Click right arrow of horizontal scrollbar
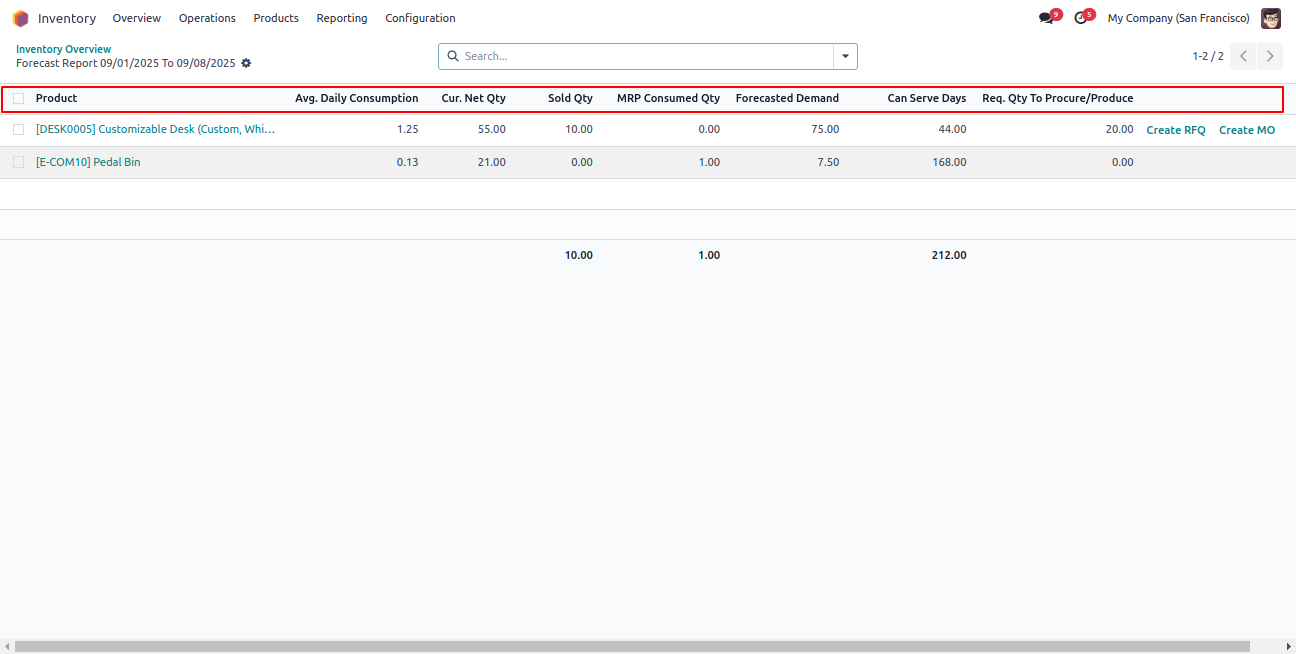Viewport: 1296px width, 654px height. [x=1289, y=647]
